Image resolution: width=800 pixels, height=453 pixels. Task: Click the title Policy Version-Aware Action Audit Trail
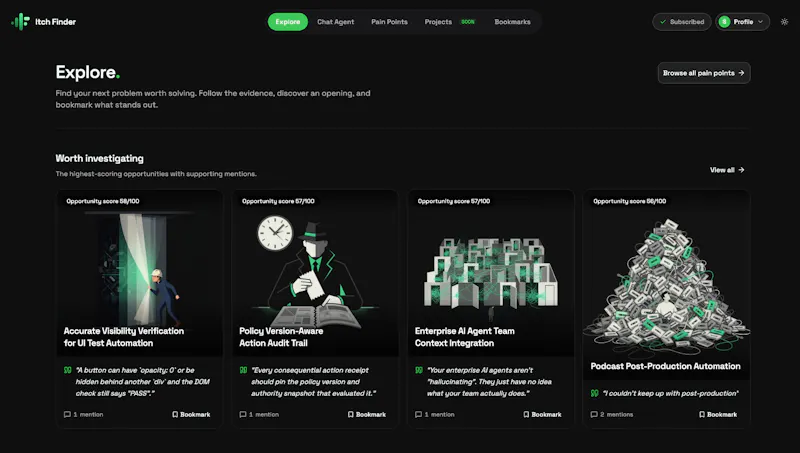pyautogui.click(x=281, y=337)
